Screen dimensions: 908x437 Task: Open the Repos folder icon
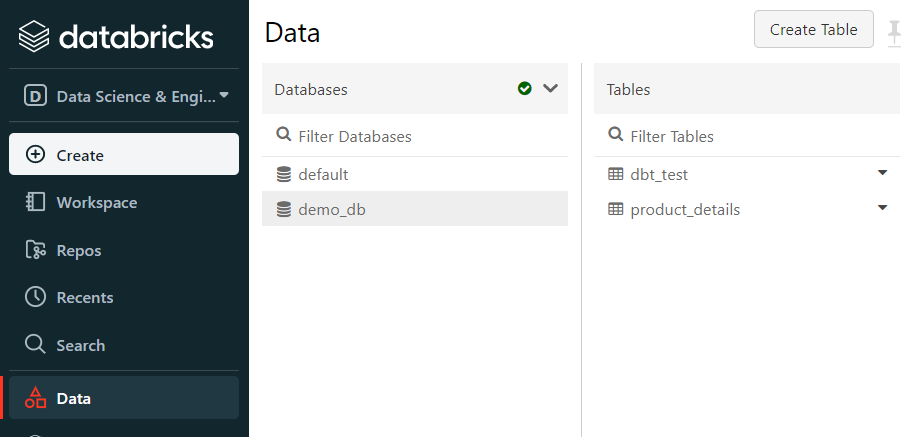pos(35,250)
